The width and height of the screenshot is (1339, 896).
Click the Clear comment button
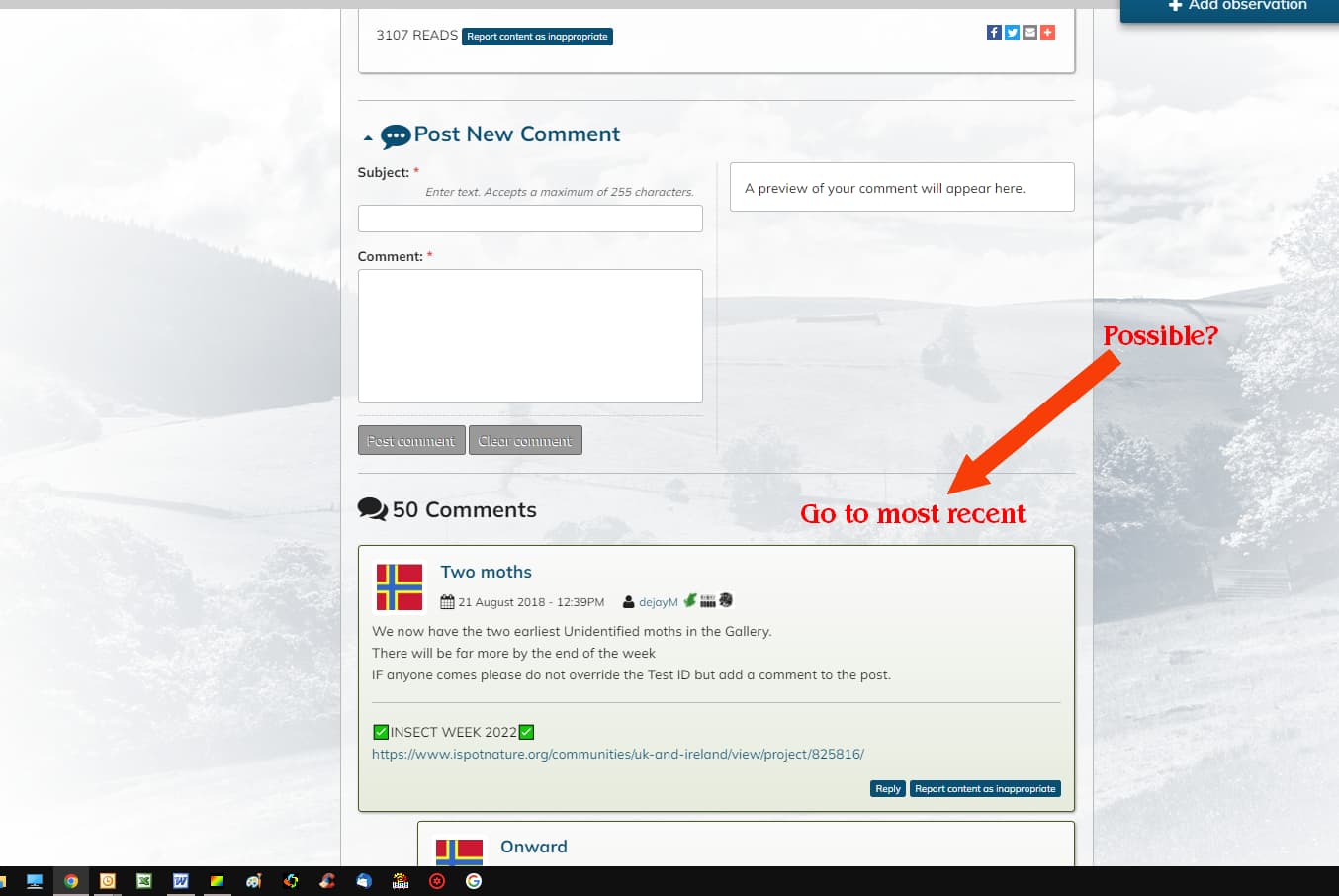525,440
